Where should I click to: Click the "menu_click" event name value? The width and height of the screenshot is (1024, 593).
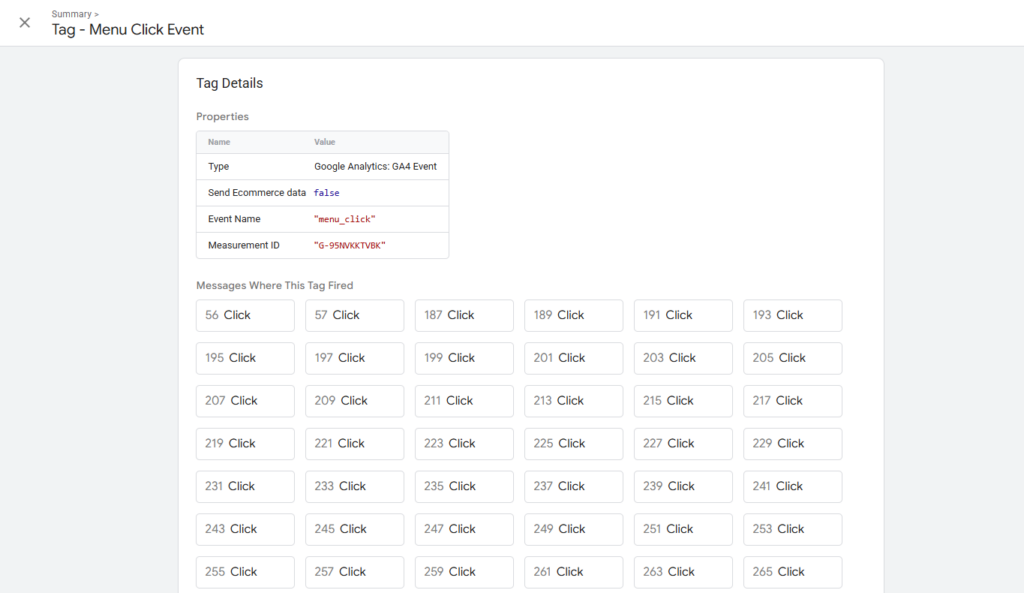pos(345,219)
